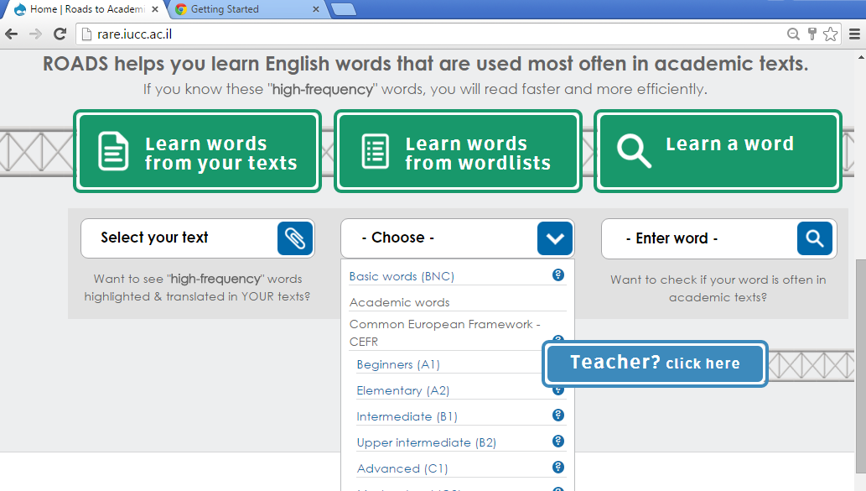The width and height of the screenshot is (866, 491).
Task: Click Learn words from your texts button
Action: (197, 151)
